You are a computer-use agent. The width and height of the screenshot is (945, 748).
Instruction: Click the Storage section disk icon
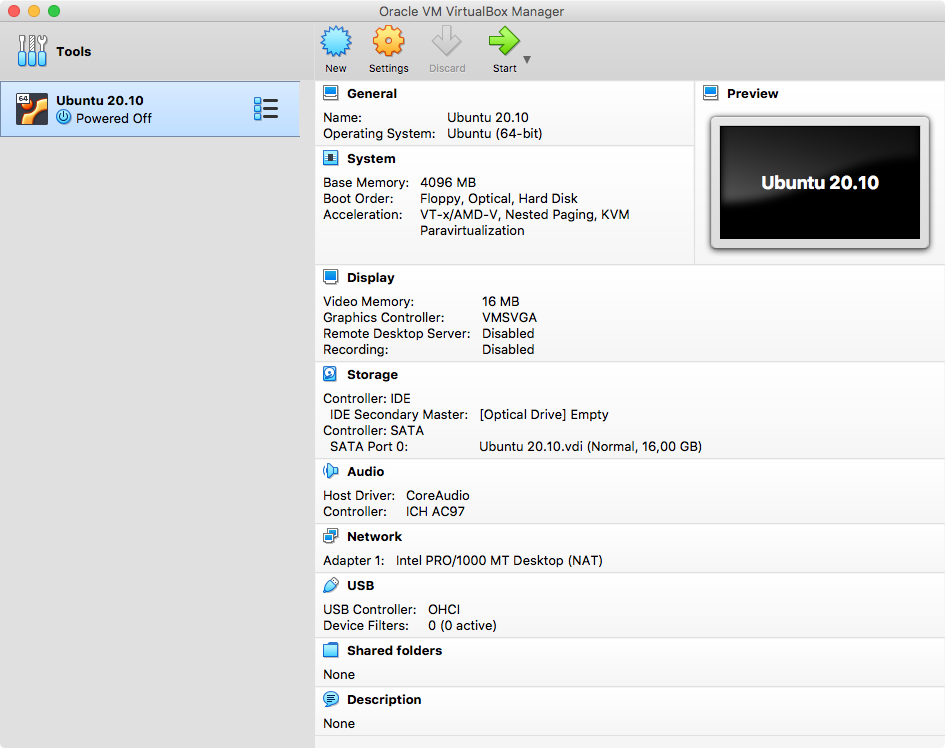331,374
